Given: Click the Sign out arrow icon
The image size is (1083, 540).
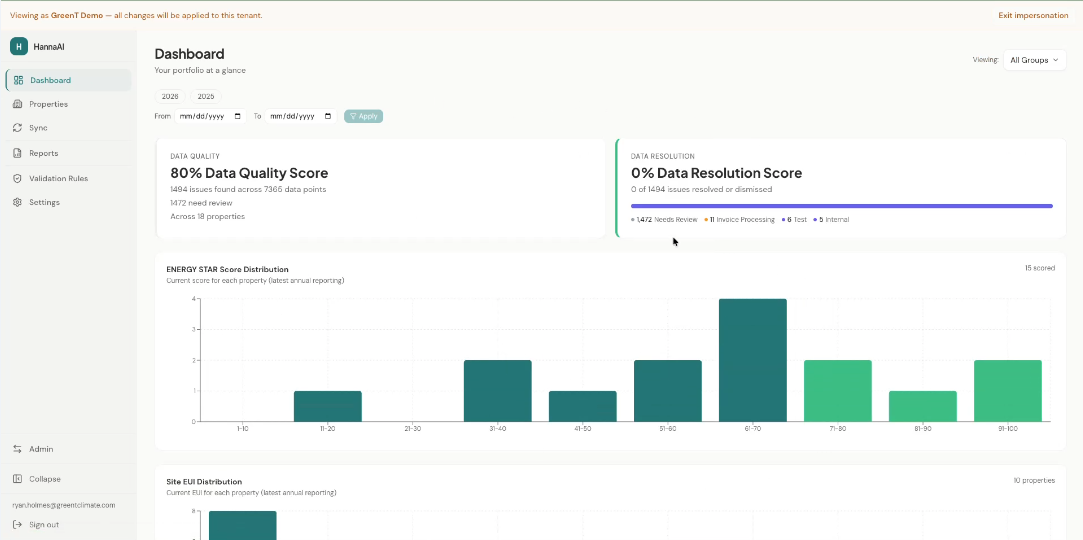Looking at the screenshot, I should [x=18, y=525].
